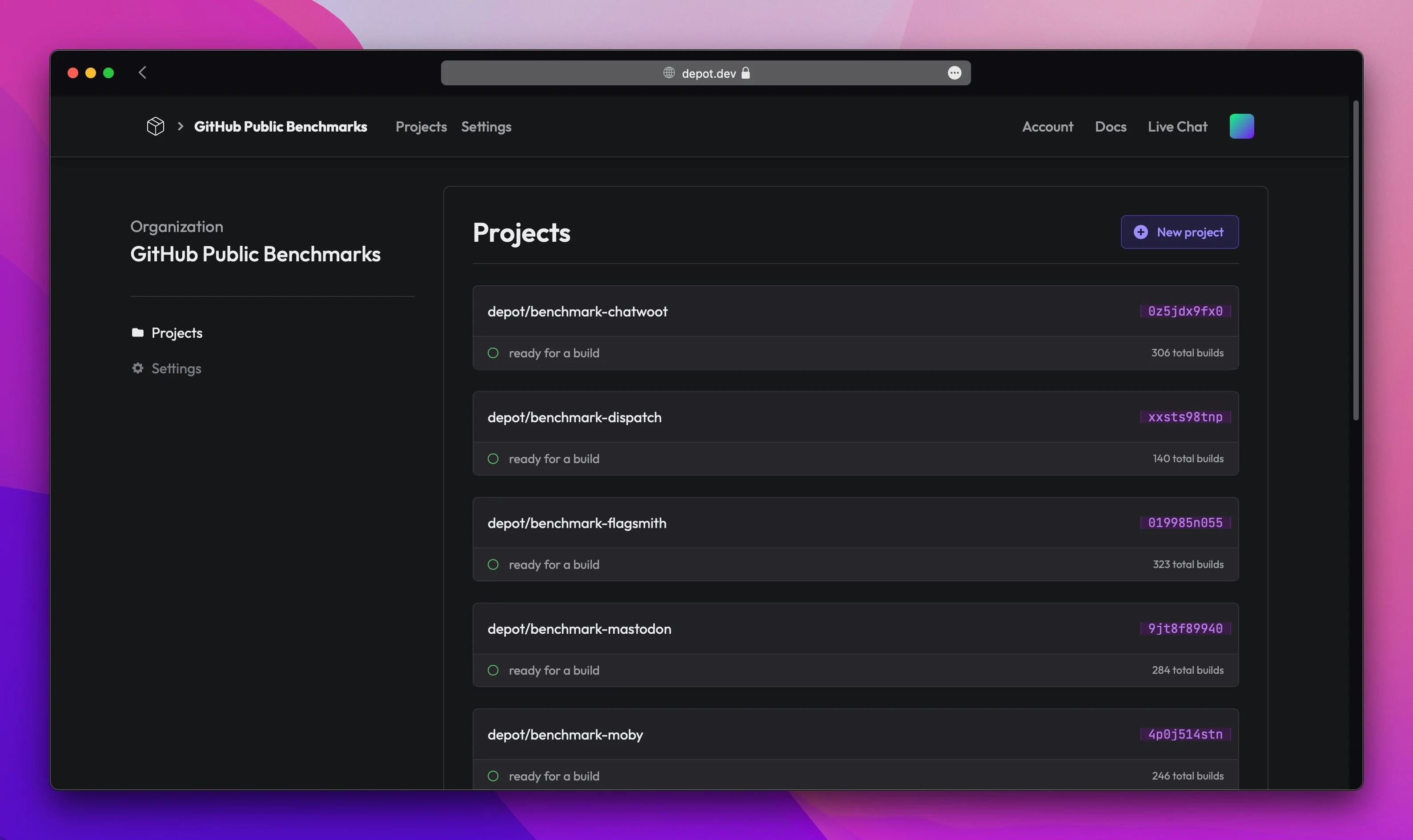This screenshot has width=1413, height=840.
Task: Click the ready circle beside benchmark-mastodon
Action: 493,670
